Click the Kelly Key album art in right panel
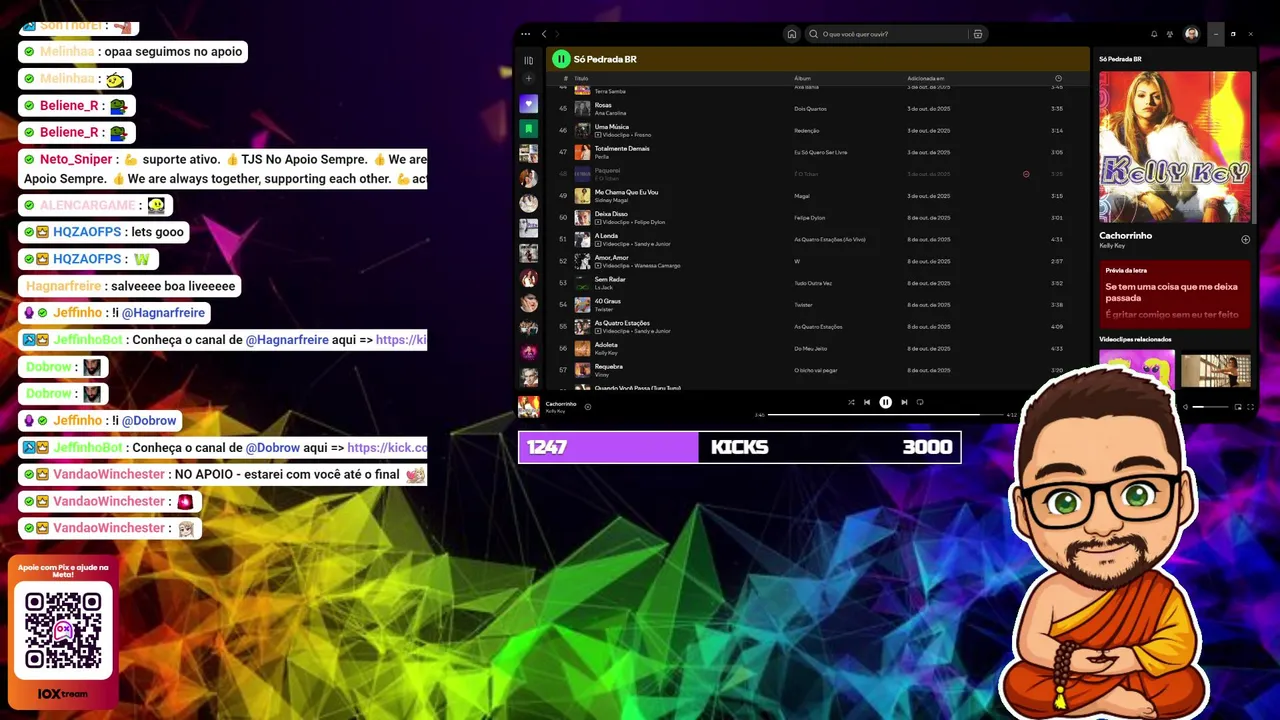The image size is (1280, 720). [x=1175, y=147]
